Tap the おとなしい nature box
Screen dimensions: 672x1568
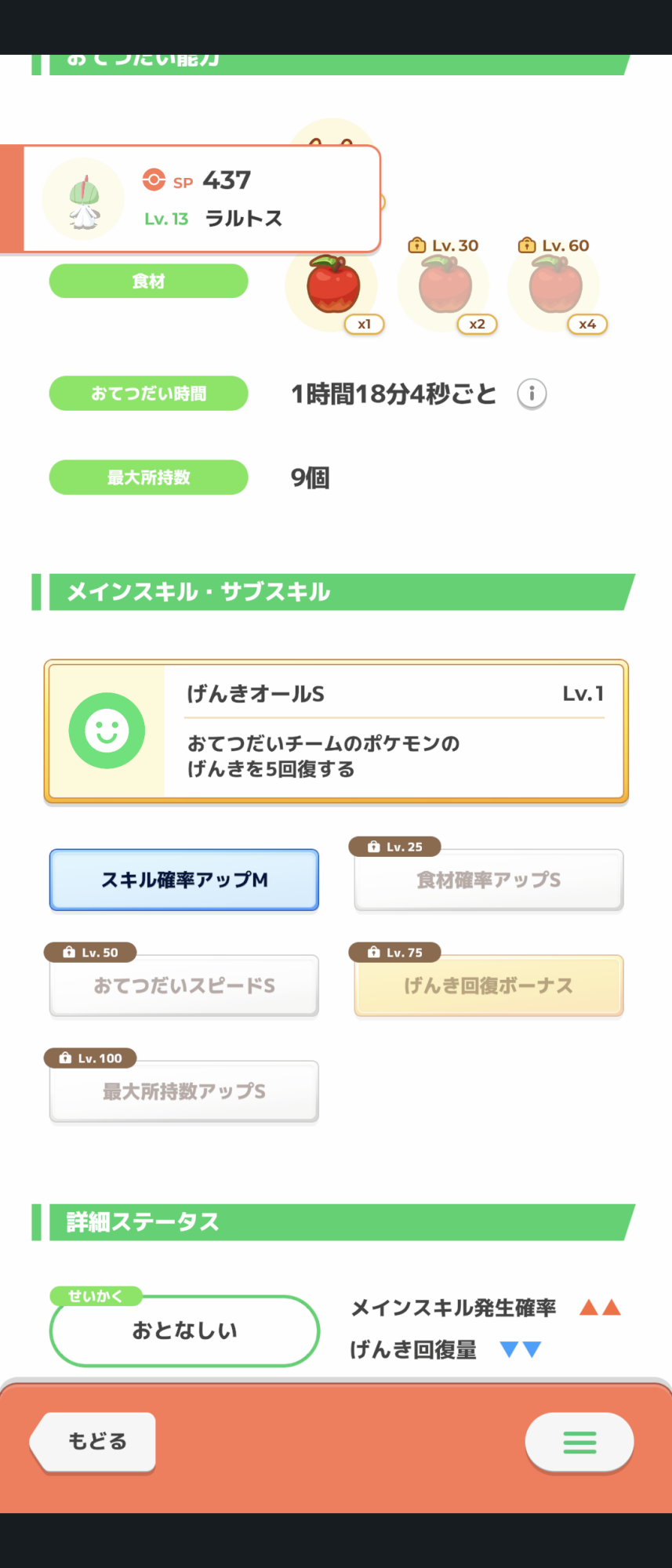184,1330
